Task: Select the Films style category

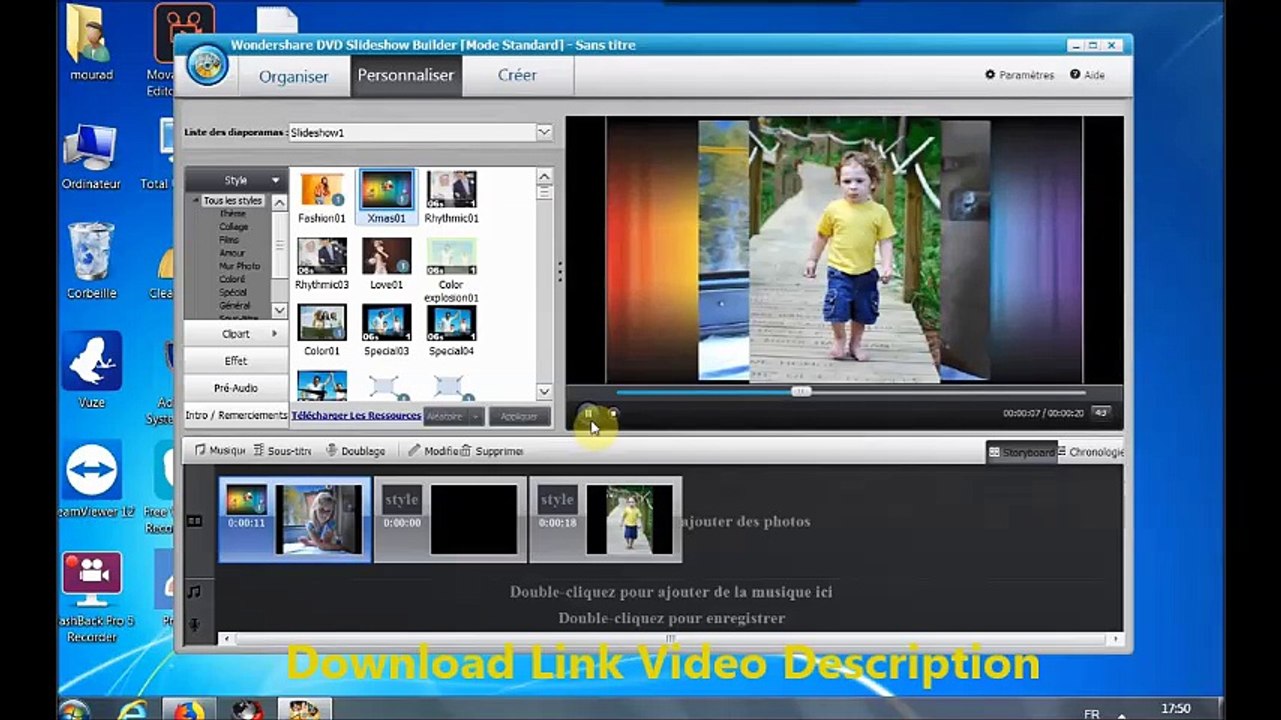Action: [x=230, y=240]
